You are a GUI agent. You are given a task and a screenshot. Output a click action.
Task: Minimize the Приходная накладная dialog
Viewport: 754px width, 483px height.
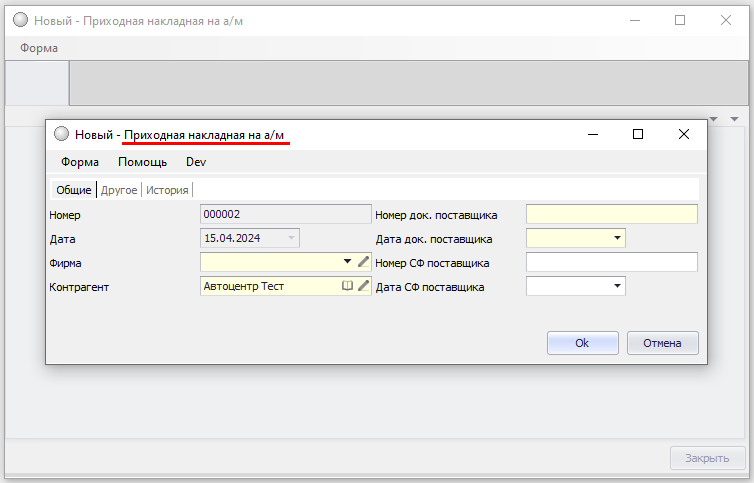click(592, 134)
